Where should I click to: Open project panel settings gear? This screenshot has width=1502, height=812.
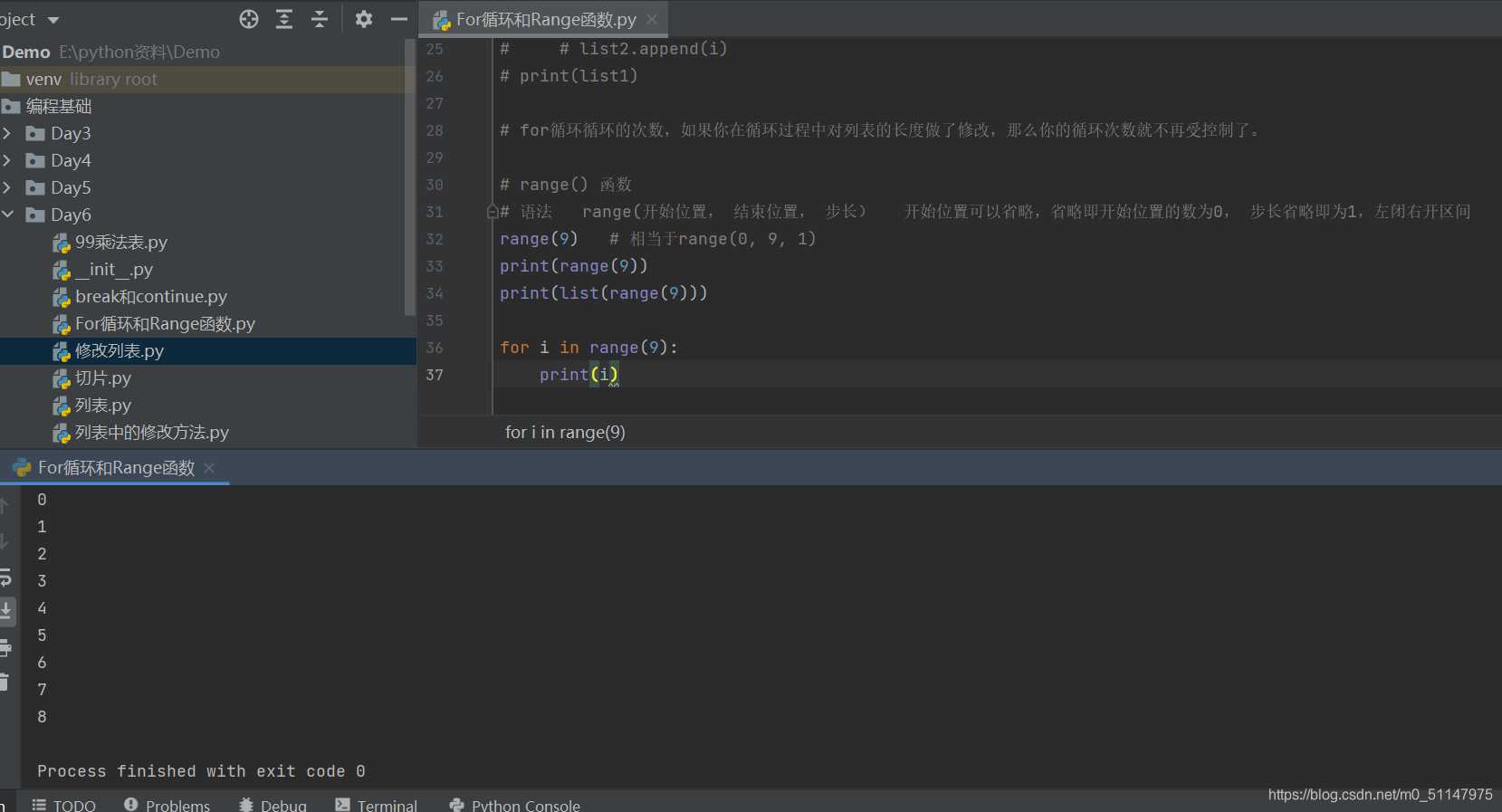pos(364,19)
